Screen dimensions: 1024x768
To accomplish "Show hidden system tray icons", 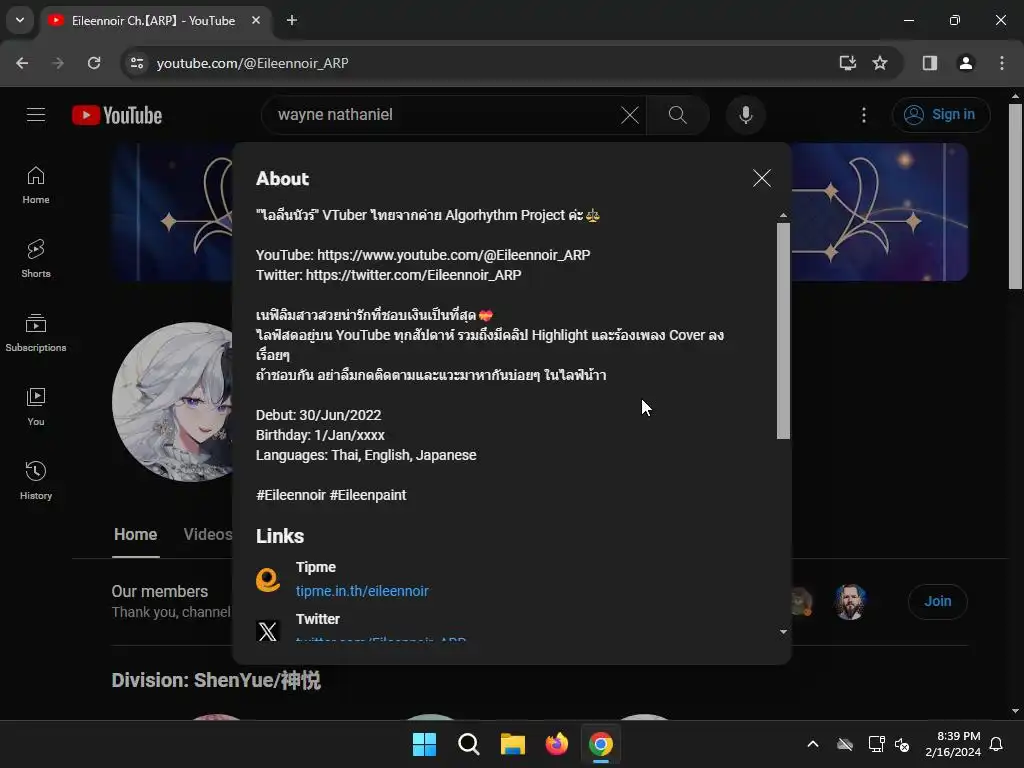I will pos(813,744).
